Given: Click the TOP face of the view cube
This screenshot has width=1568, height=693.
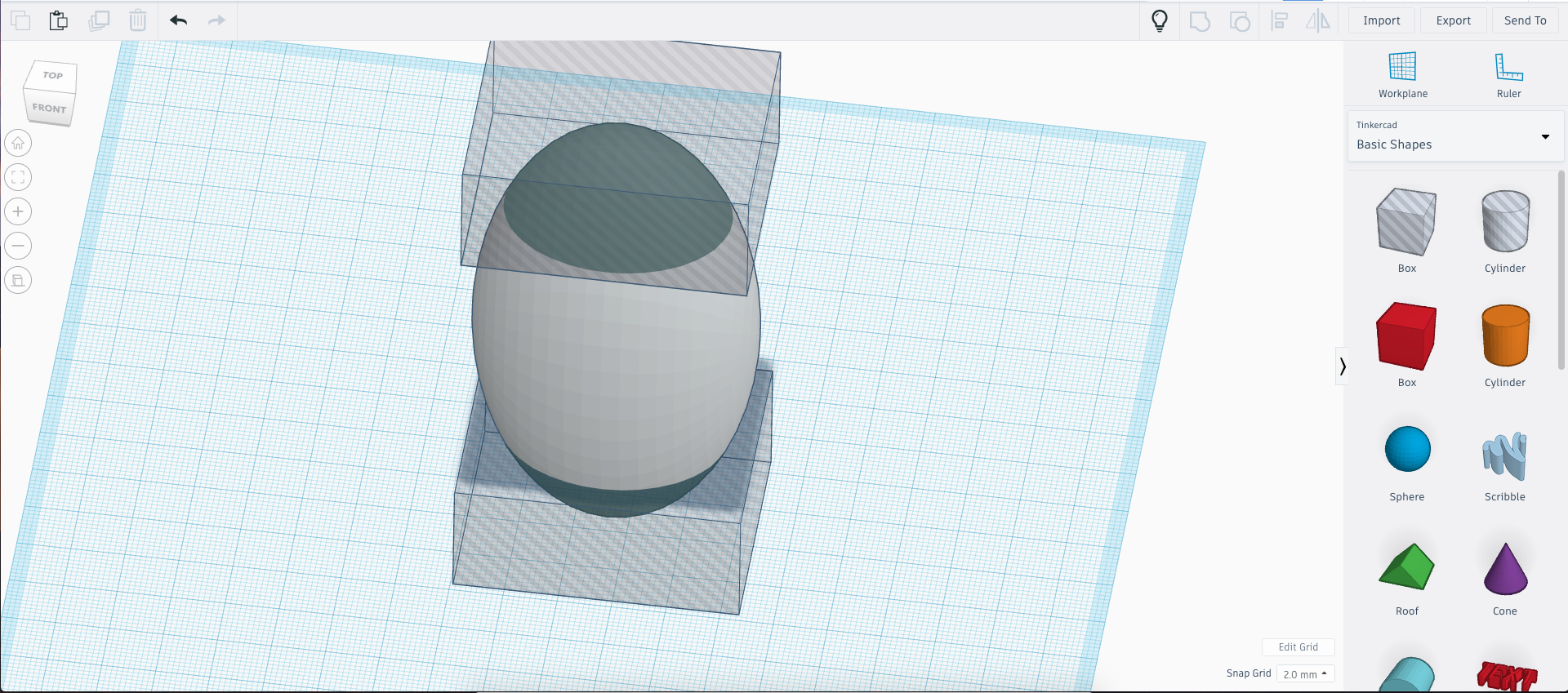Looking at the screenshot, I should click(x=53, y=76).
